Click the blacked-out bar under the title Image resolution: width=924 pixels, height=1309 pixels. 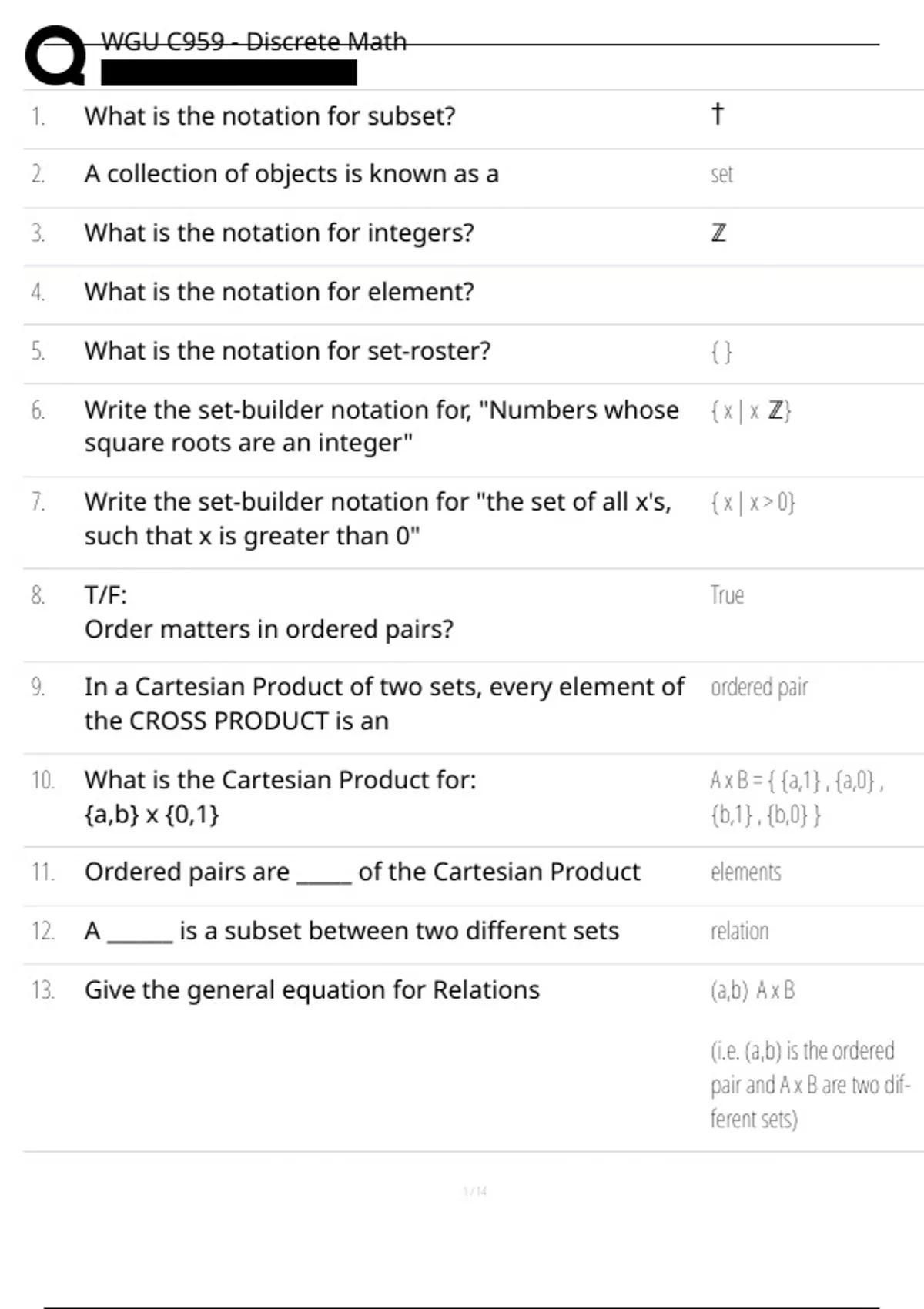[x=229, y=73]
